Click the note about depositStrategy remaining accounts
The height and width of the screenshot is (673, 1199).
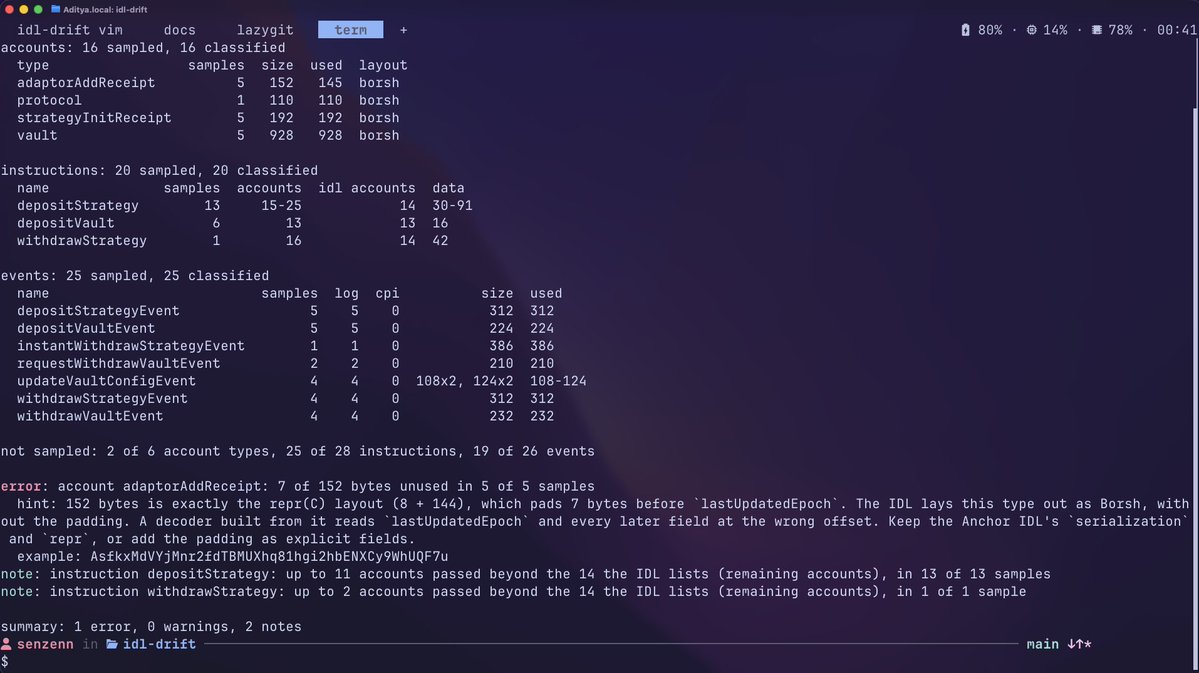pyautogui.click(x=525, y=574)
